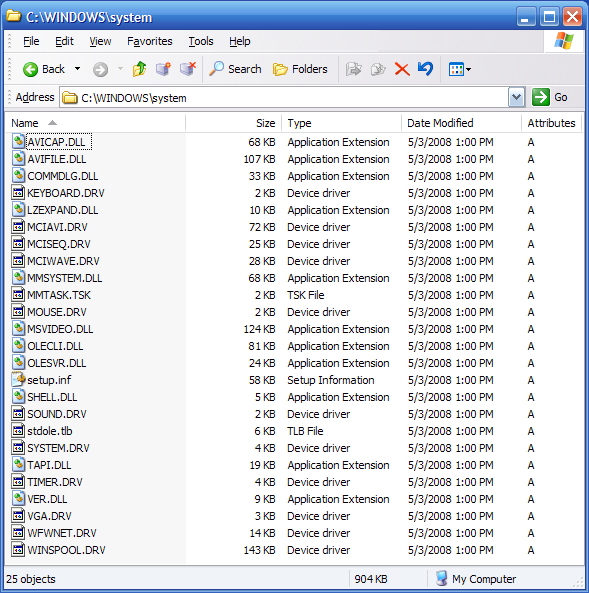Select the SHELL.DLL file name

coord(52,397)
